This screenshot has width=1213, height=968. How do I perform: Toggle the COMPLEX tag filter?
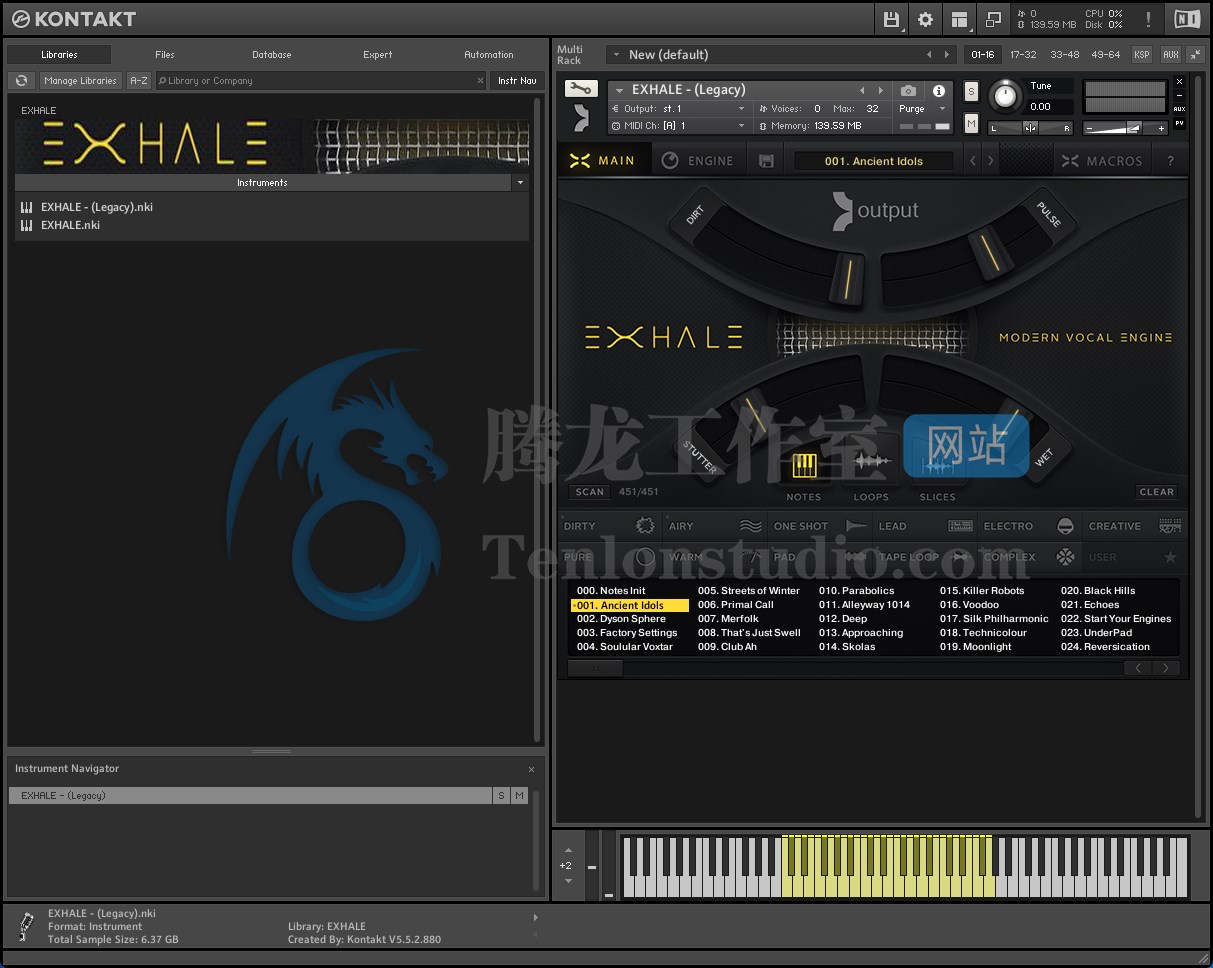point(1029,557)
